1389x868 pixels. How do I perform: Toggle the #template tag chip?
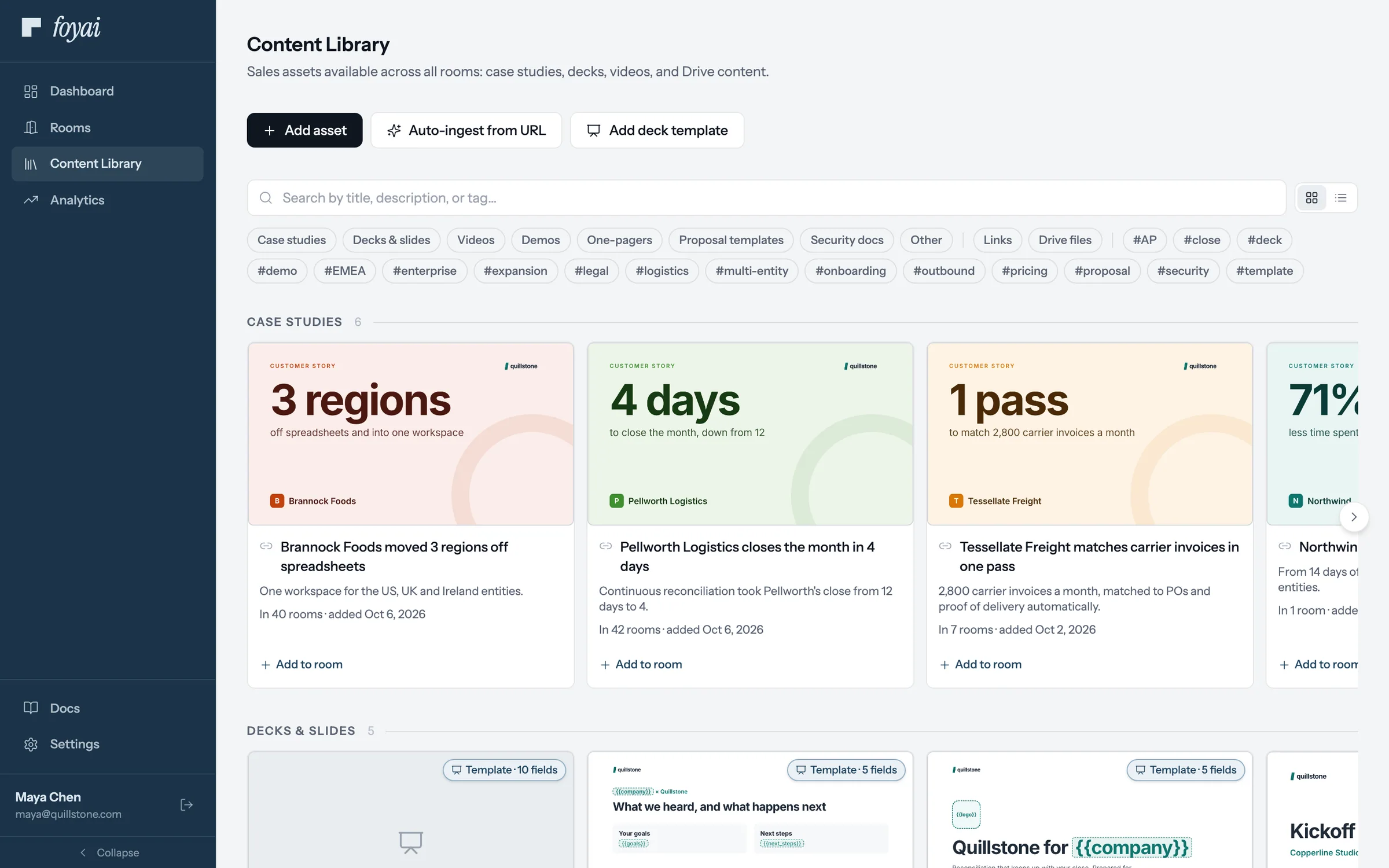(x=1264, y=271)
